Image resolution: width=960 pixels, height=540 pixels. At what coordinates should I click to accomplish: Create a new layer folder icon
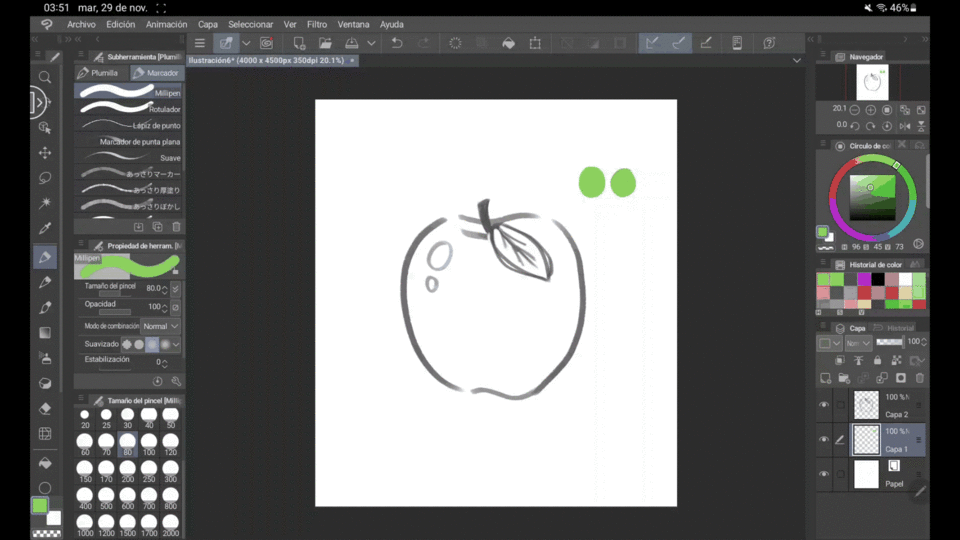(x=844, y=378)
